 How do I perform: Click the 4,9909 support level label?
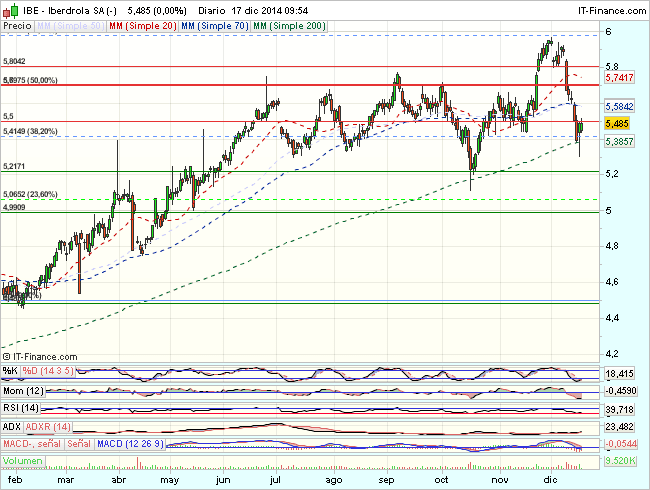[x=14, y=207]
